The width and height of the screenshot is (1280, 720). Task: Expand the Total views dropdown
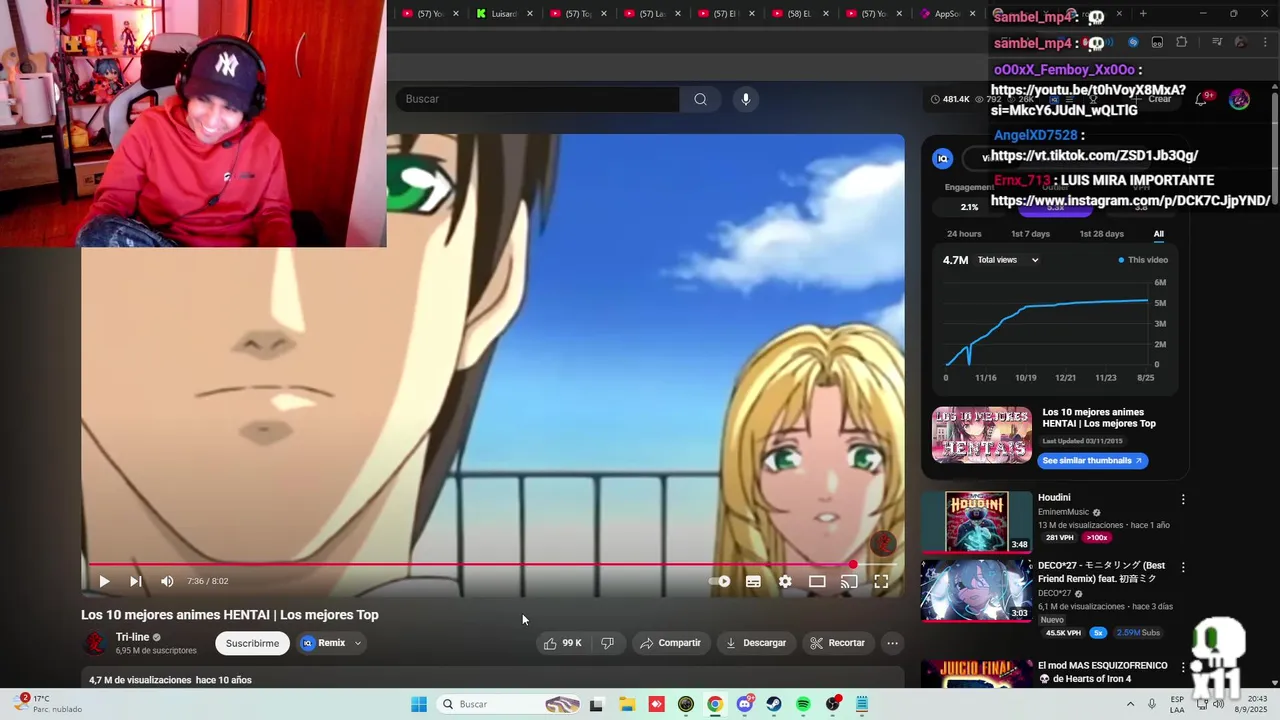coord(1009,260)
